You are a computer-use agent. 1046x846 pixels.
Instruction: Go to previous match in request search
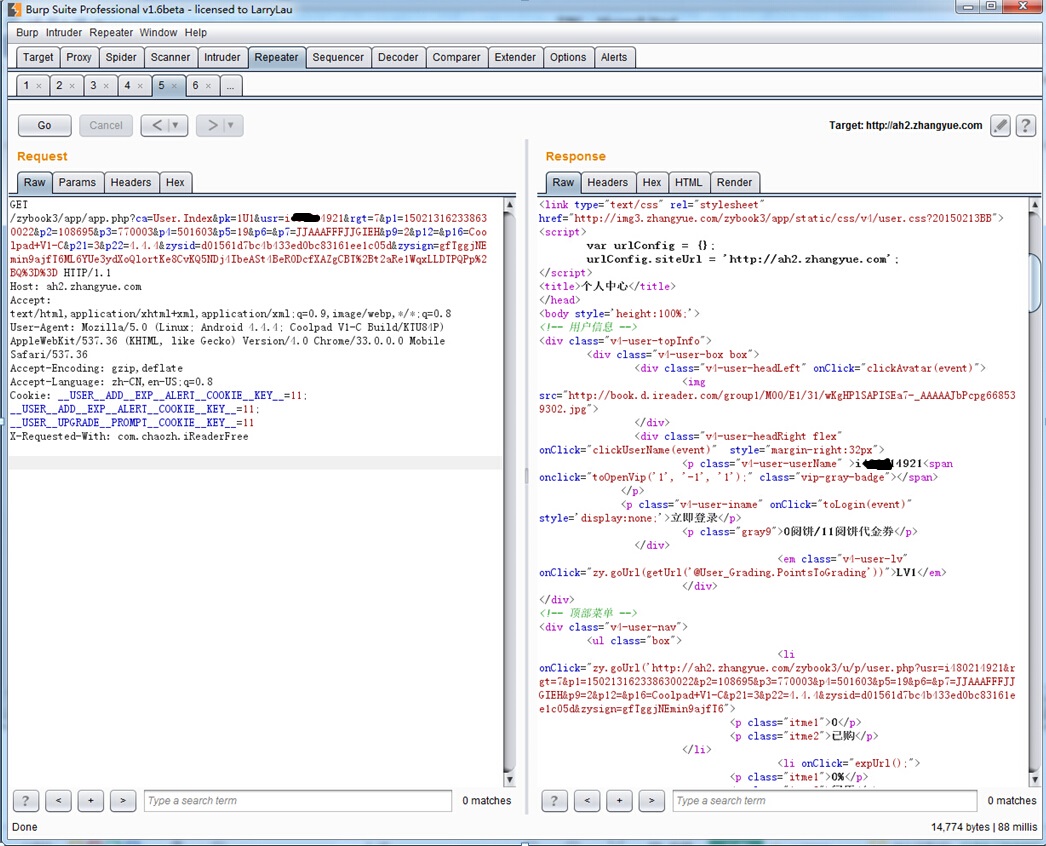pyautogui.click(x=59, y=800)
